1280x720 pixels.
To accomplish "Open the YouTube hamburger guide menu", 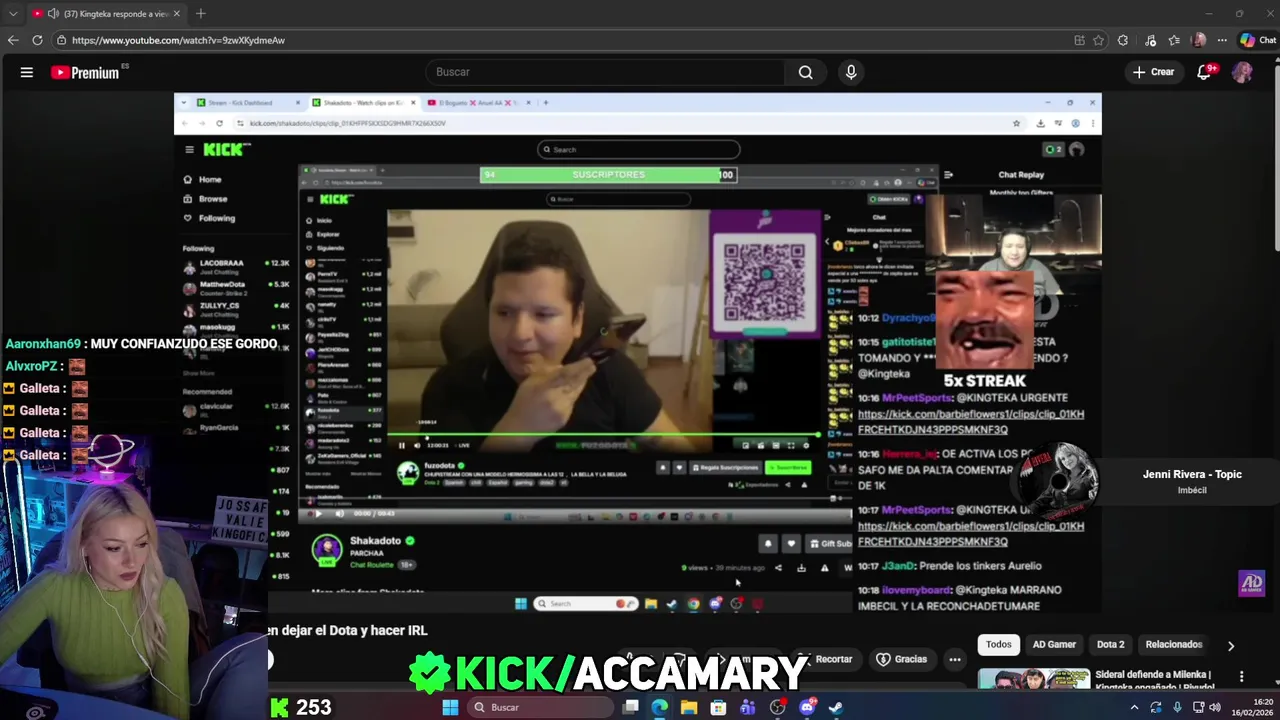I will click(27, 72).
